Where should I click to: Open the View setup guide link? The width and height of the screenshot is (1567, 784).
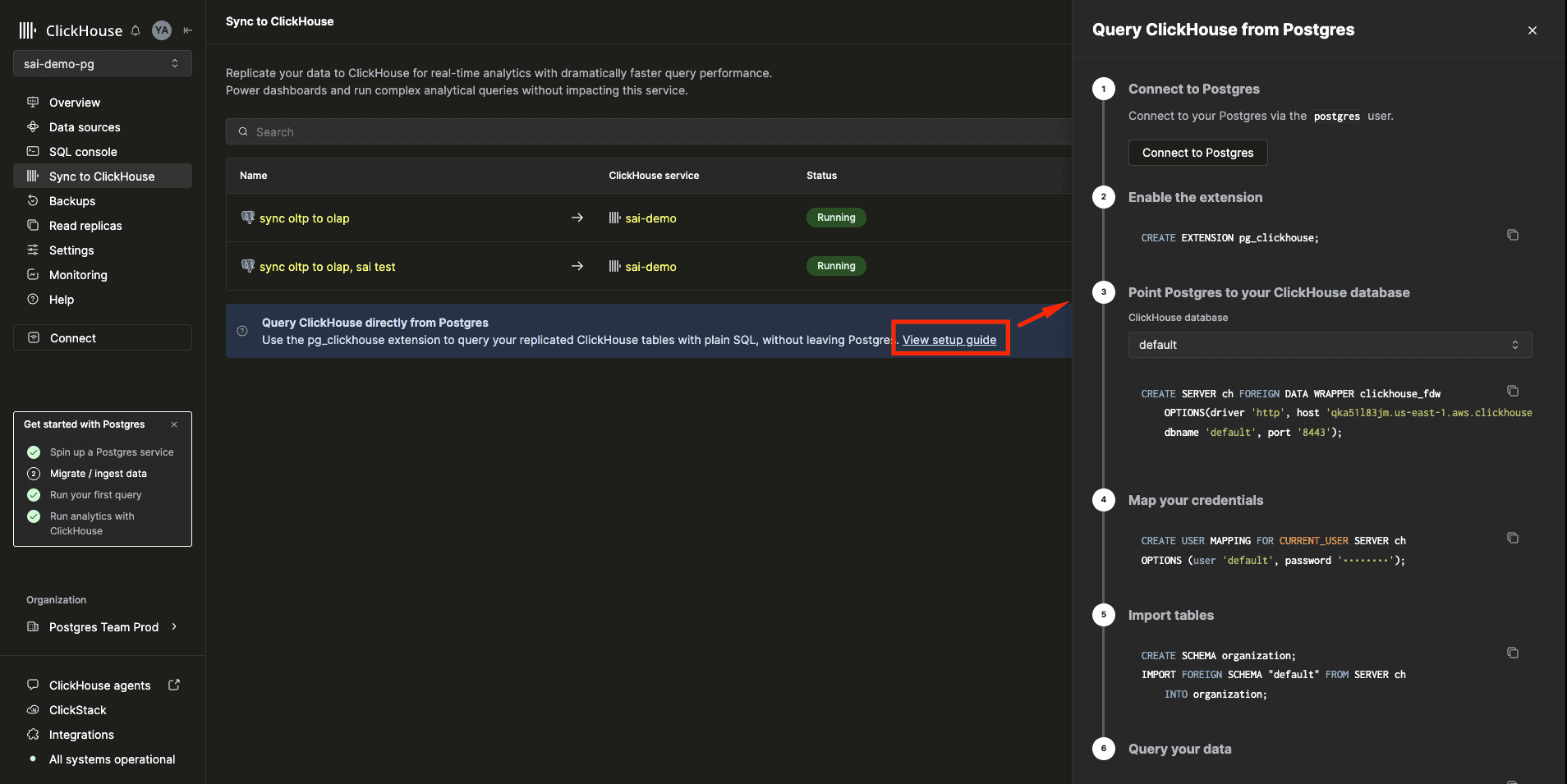point(949,340)
